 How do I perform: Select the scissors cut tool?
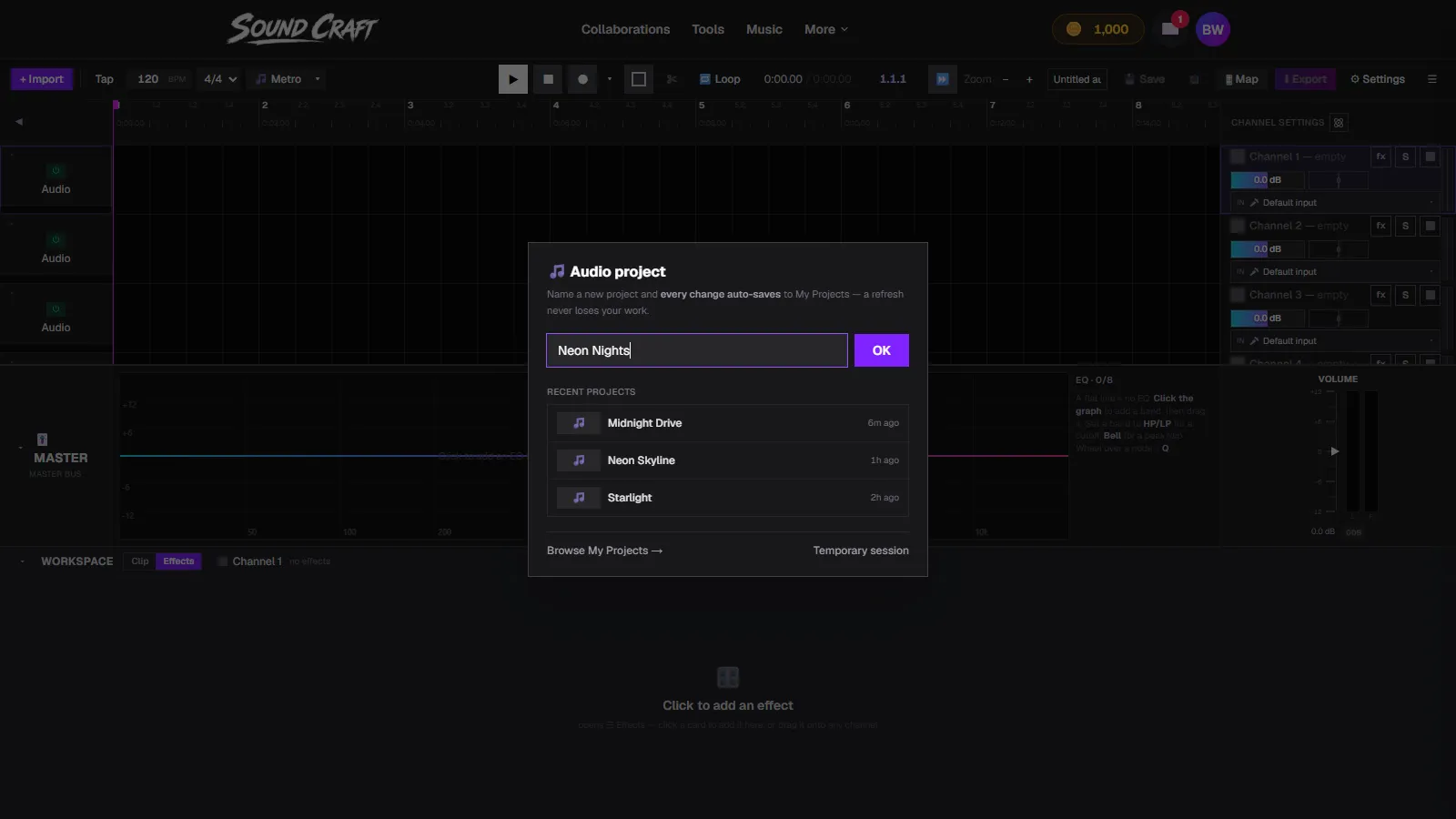coord(672,79)
